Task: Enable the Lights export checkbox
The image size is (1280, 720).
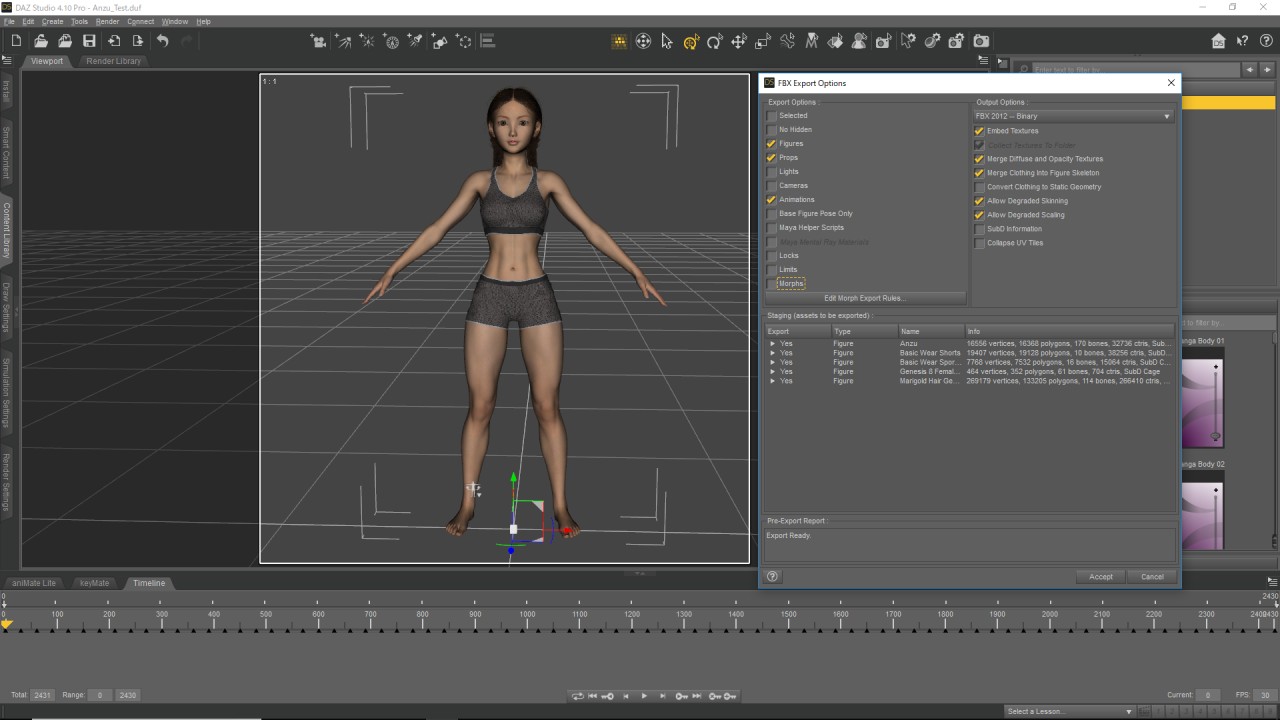Action: pos(772,172)
